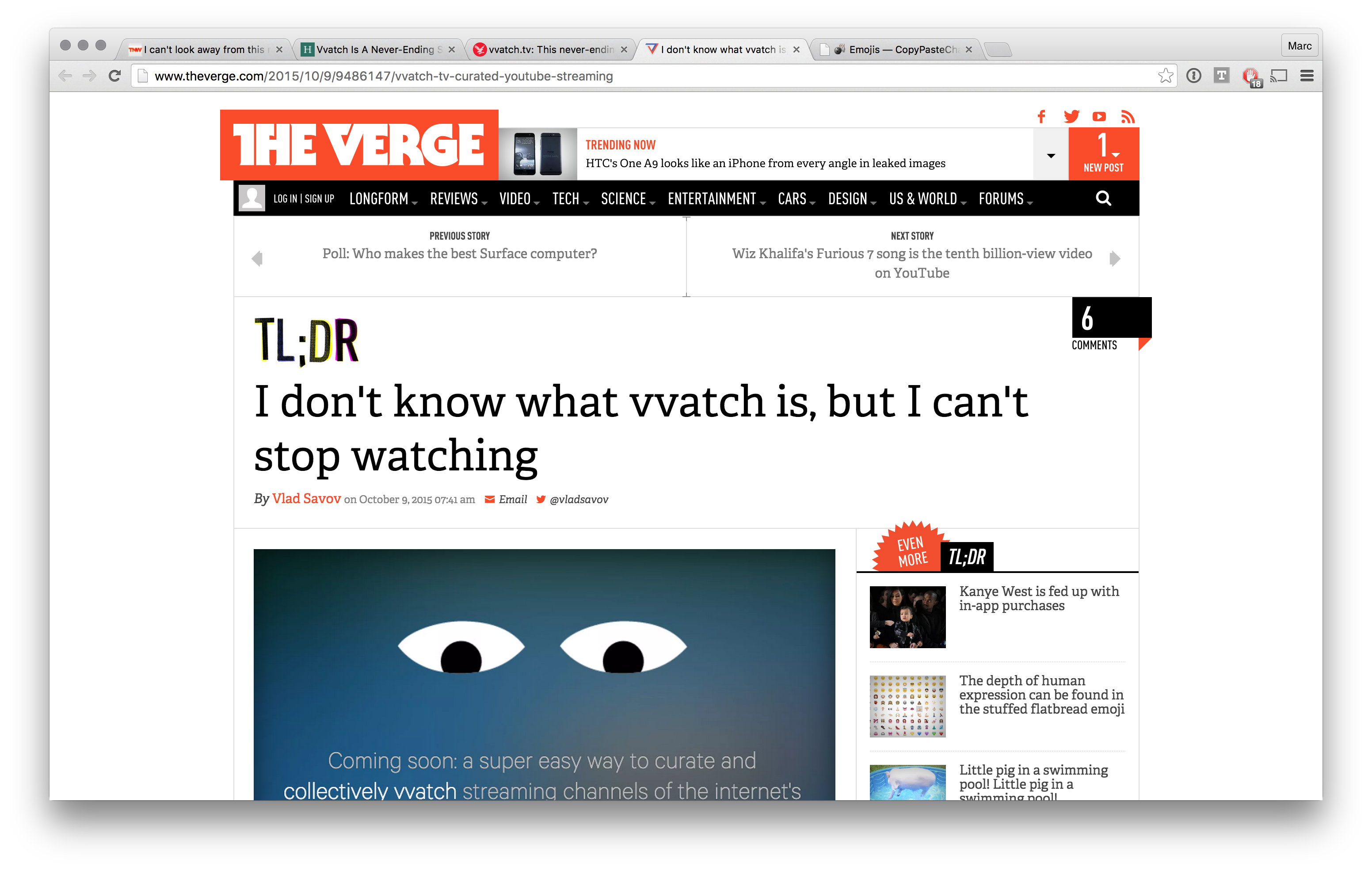The width and height of the screenshot is (1372, 871).
Task: Open the 1 New Post notification dropdown
Action: point(1104,153)
